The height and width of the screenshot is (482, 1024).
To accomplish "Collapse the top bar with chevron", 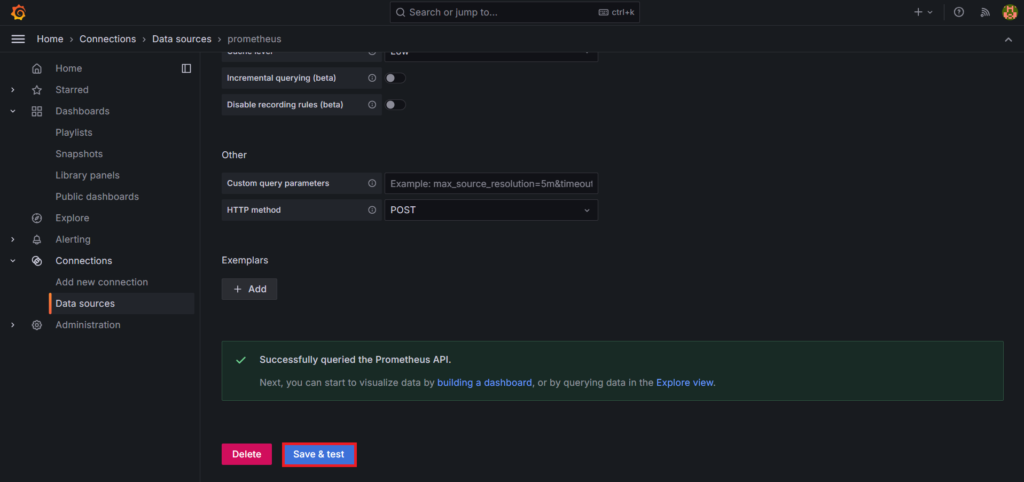I will [1008, 39].
